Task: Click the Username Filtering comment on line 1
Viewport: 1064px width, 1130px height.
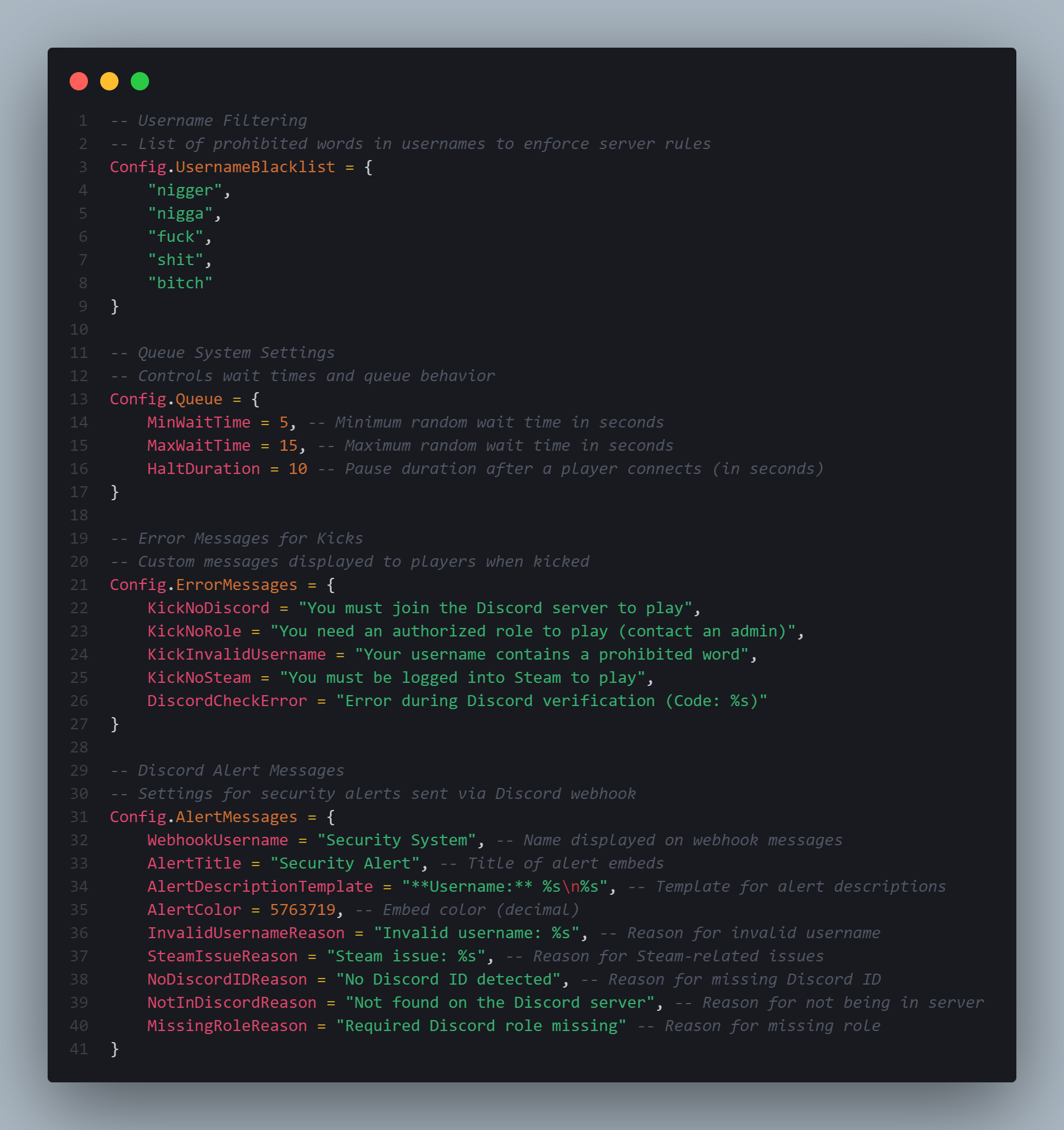Action: 208,121
